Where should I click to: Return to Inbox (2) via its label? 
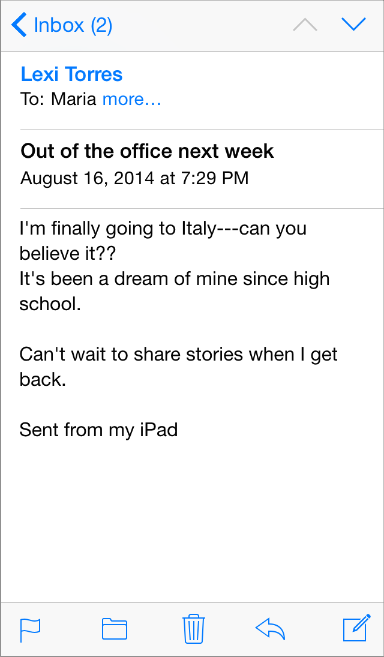(x=73, y=25)
